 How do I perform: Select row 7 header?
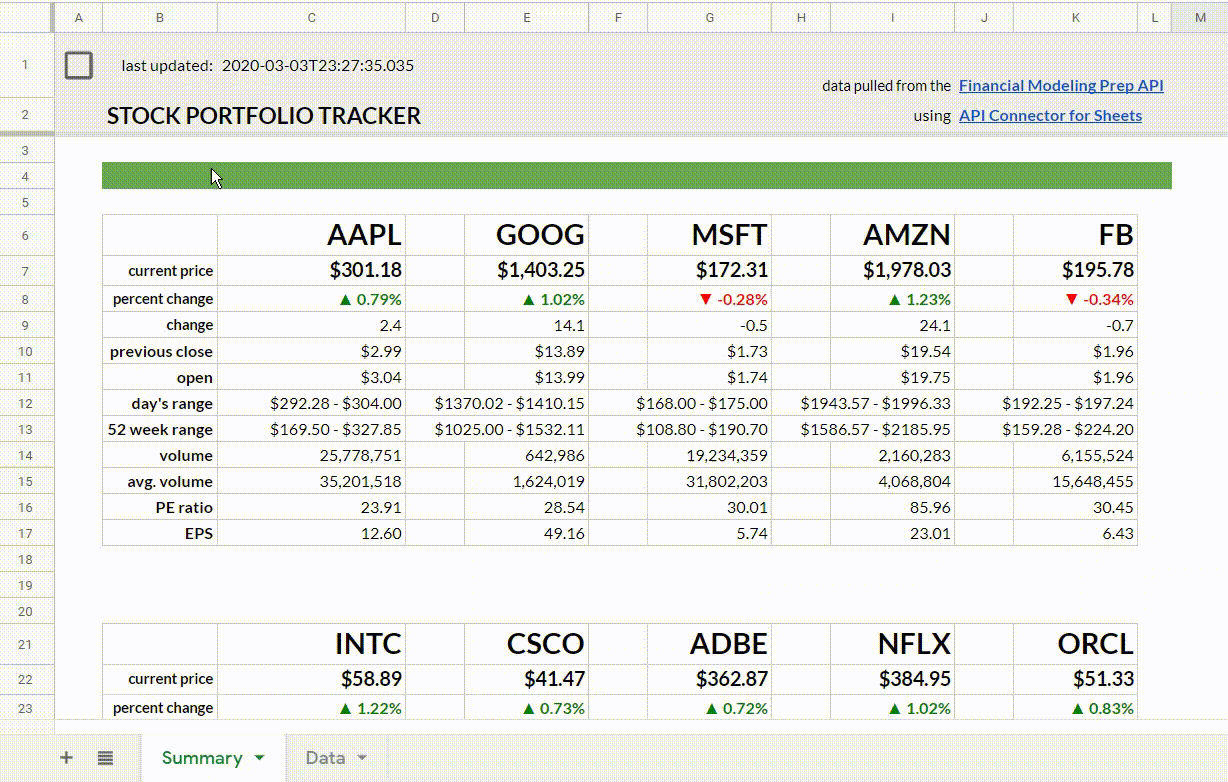point(26,271)
